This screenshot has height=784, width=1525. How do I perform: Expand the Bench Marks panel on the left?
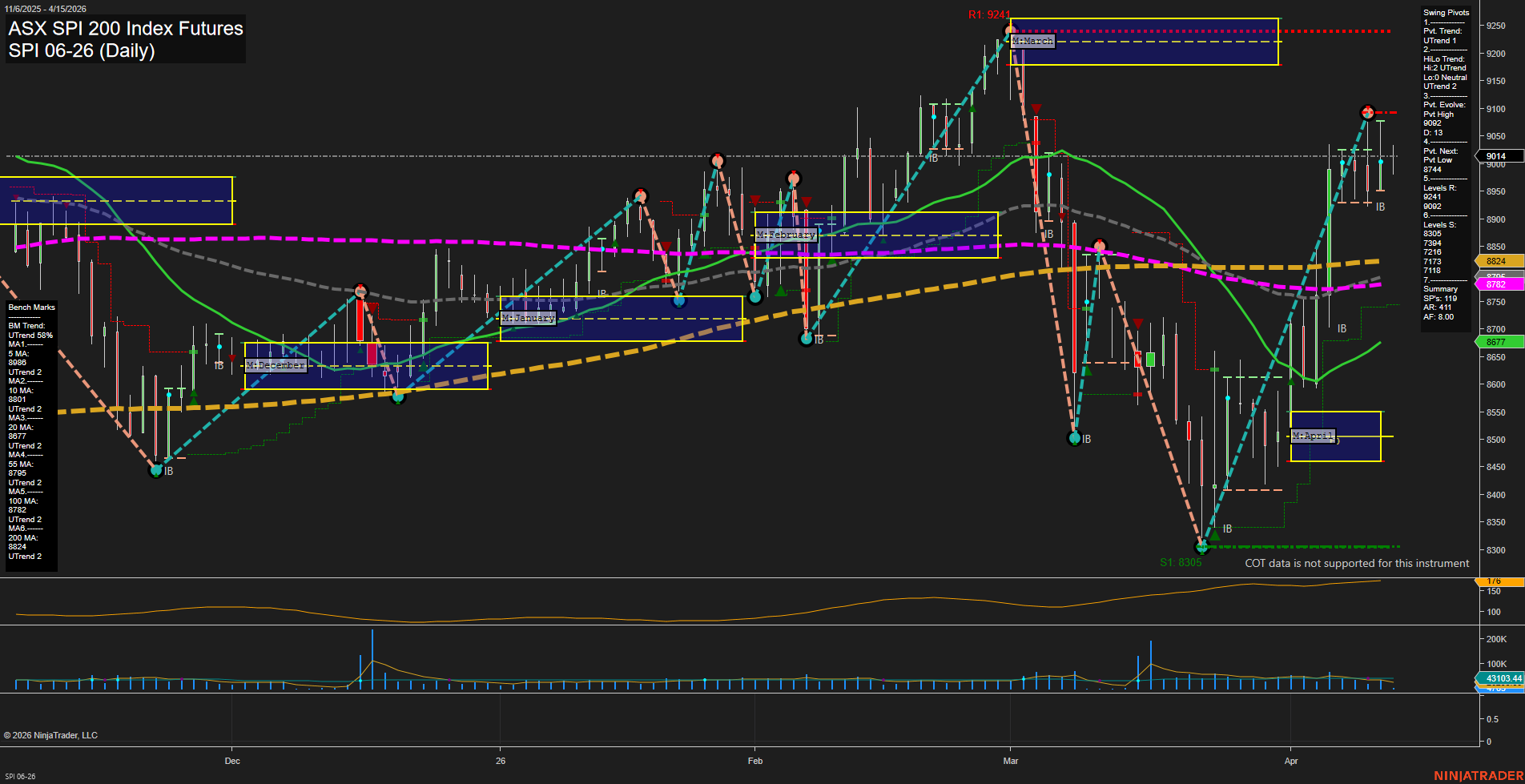[x=30, y=307]
